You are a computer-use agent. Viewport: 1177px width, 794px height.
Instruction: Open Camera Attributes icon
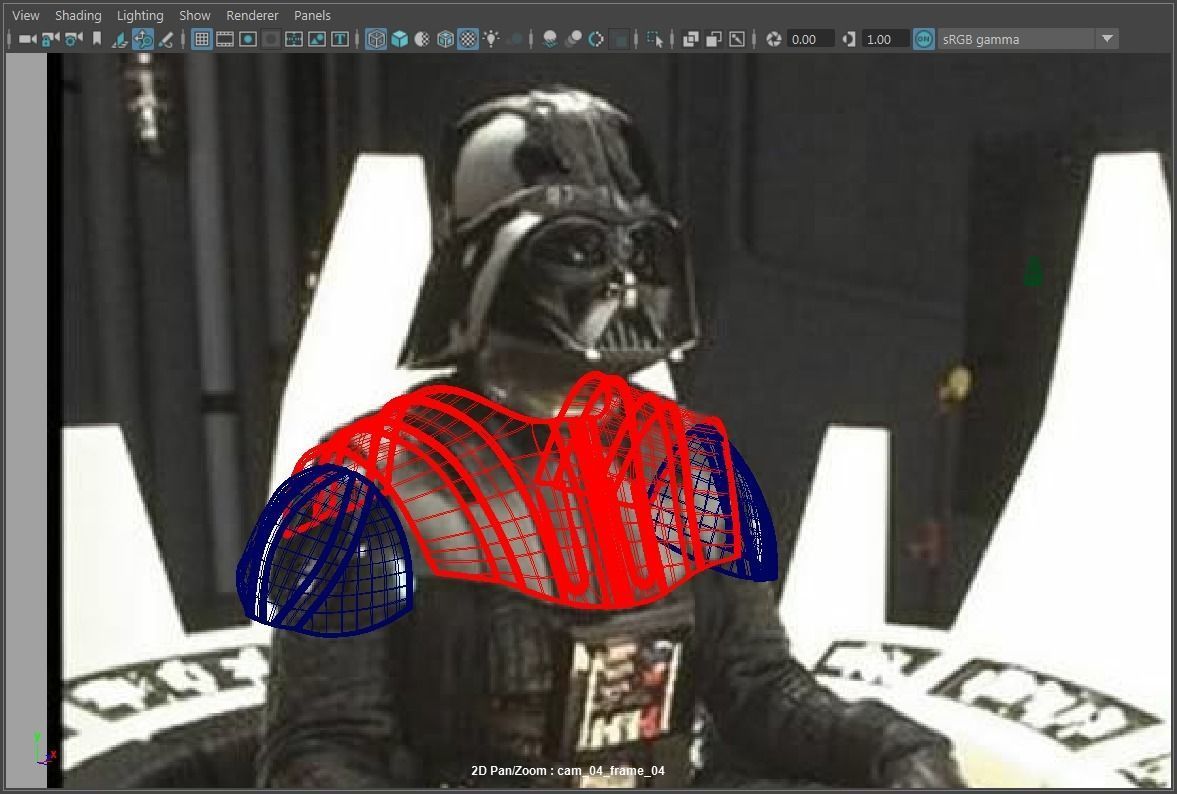(x=74, y=39)
